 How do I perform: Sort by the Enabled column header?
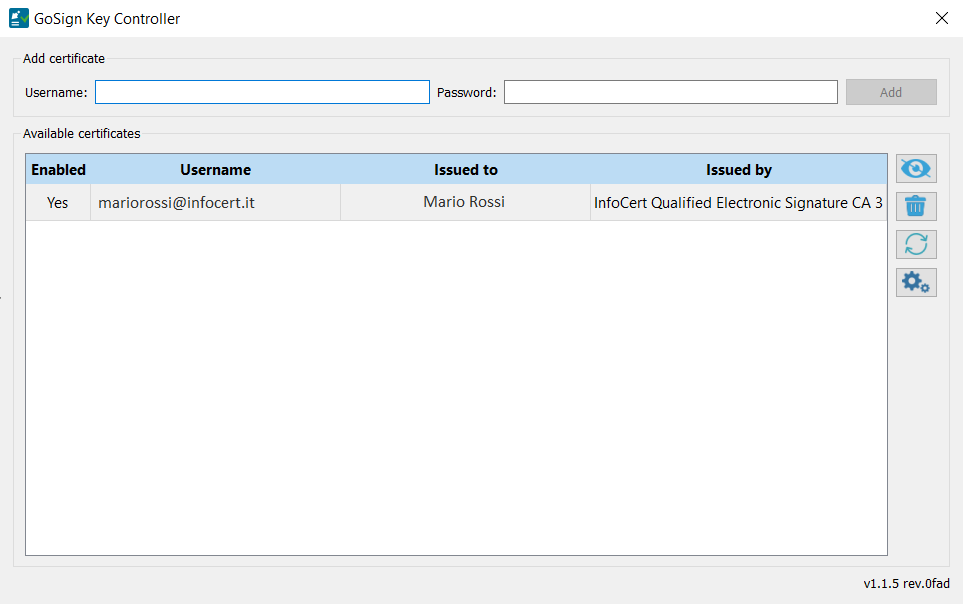click(58, 170)
